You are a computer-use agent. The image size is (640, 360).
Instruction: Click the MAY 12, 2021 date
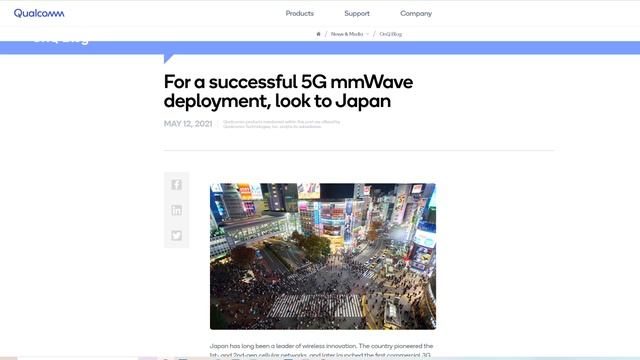(188, 124)
